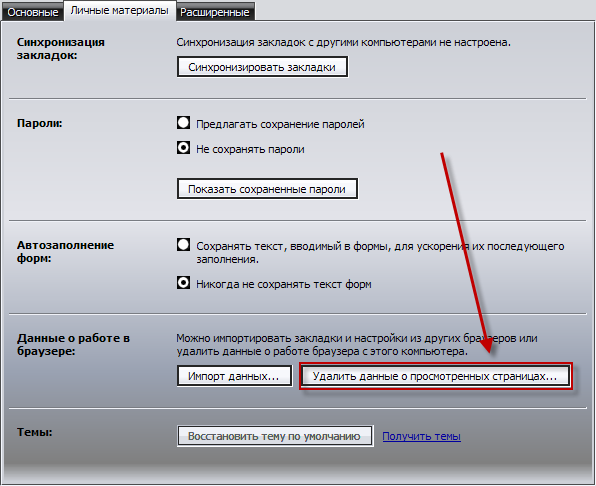This screenshot has width=596, height=486.
Task: Open the Расширенные tab
Action: point(215,12)
